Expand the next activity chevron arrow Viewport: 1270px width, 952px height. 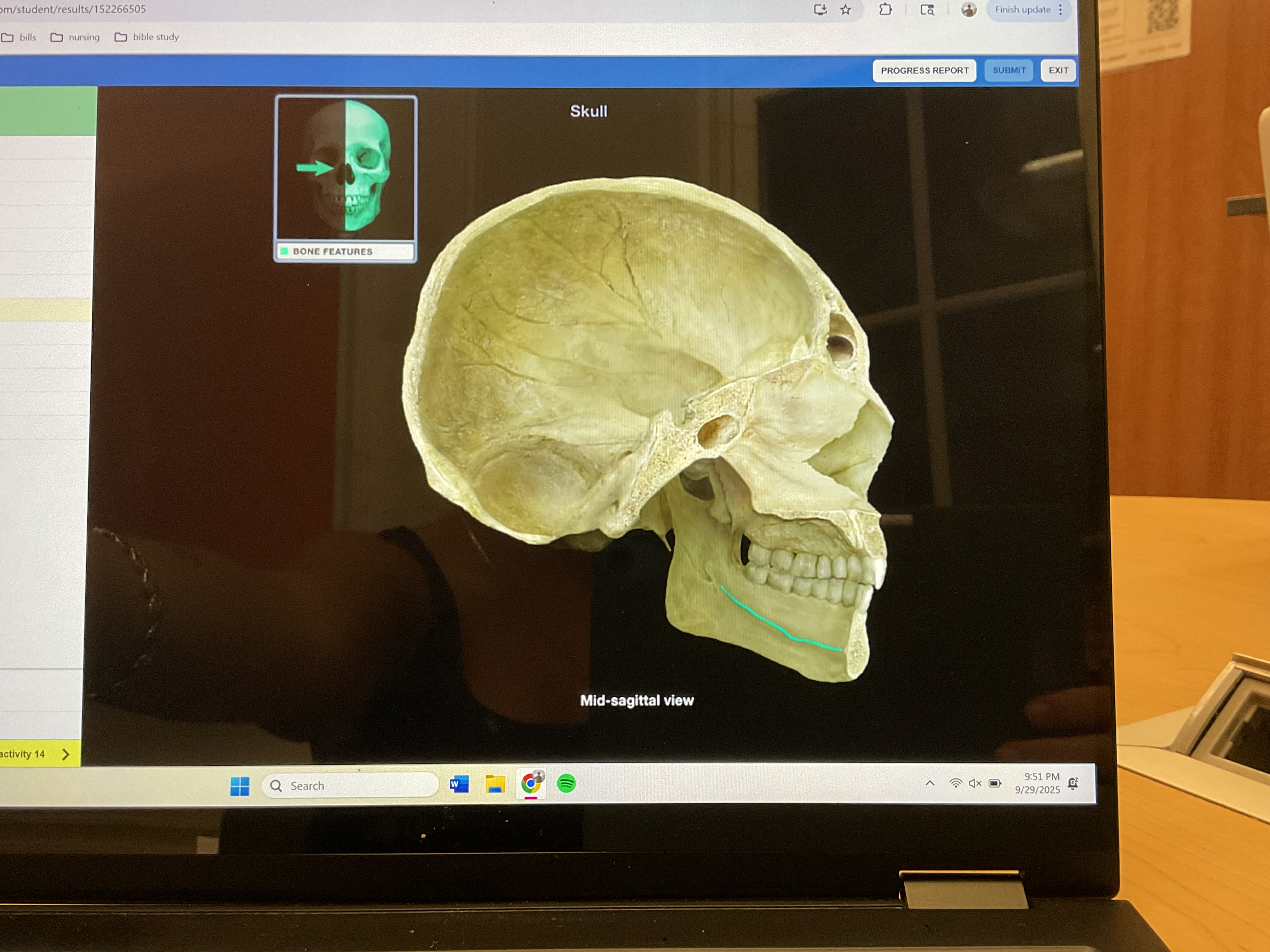66,754
